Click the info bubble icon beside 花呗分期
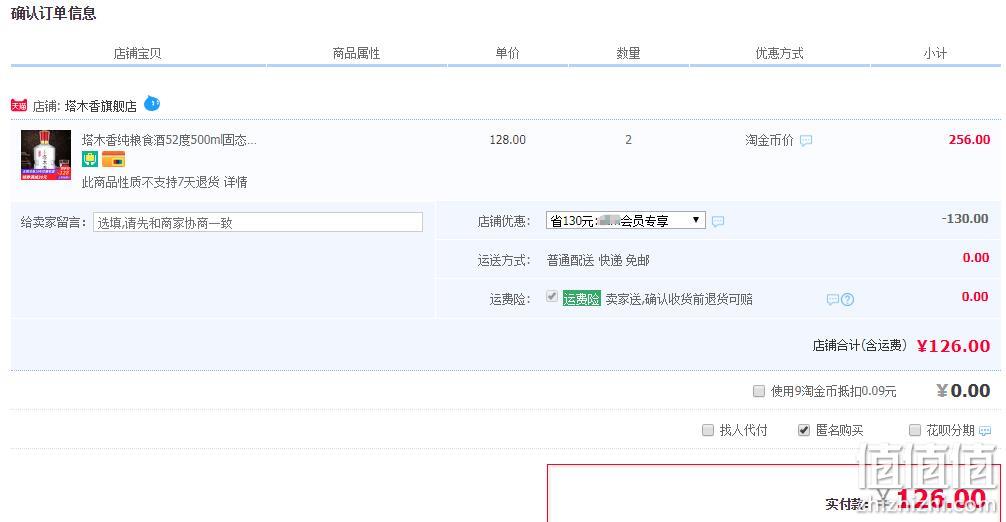 pyautogui.click(x=985, y=431)
